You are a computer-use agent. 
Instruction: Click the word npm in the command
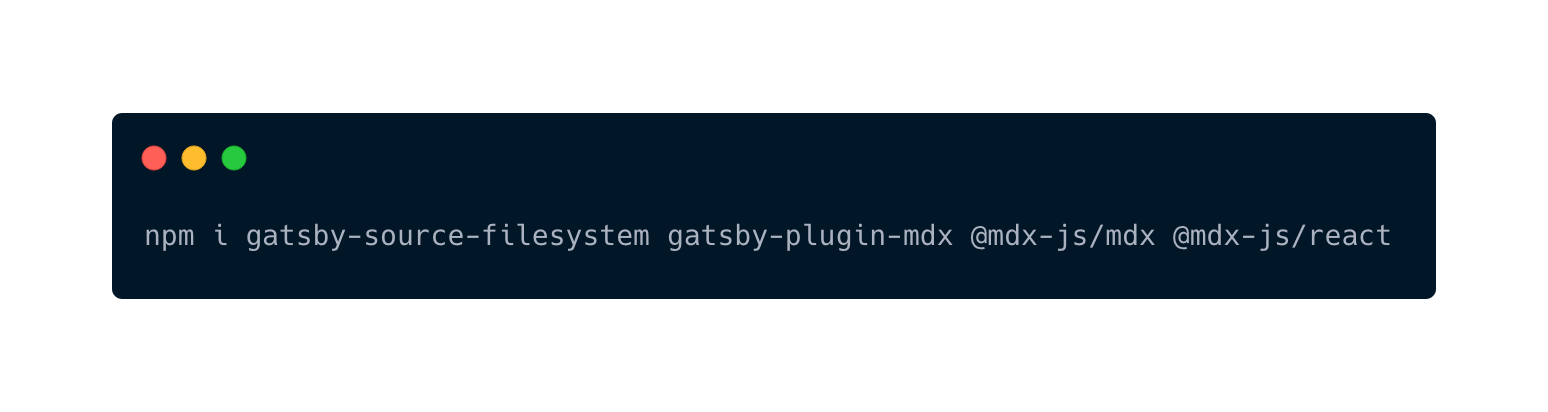(x=170, y=237)
